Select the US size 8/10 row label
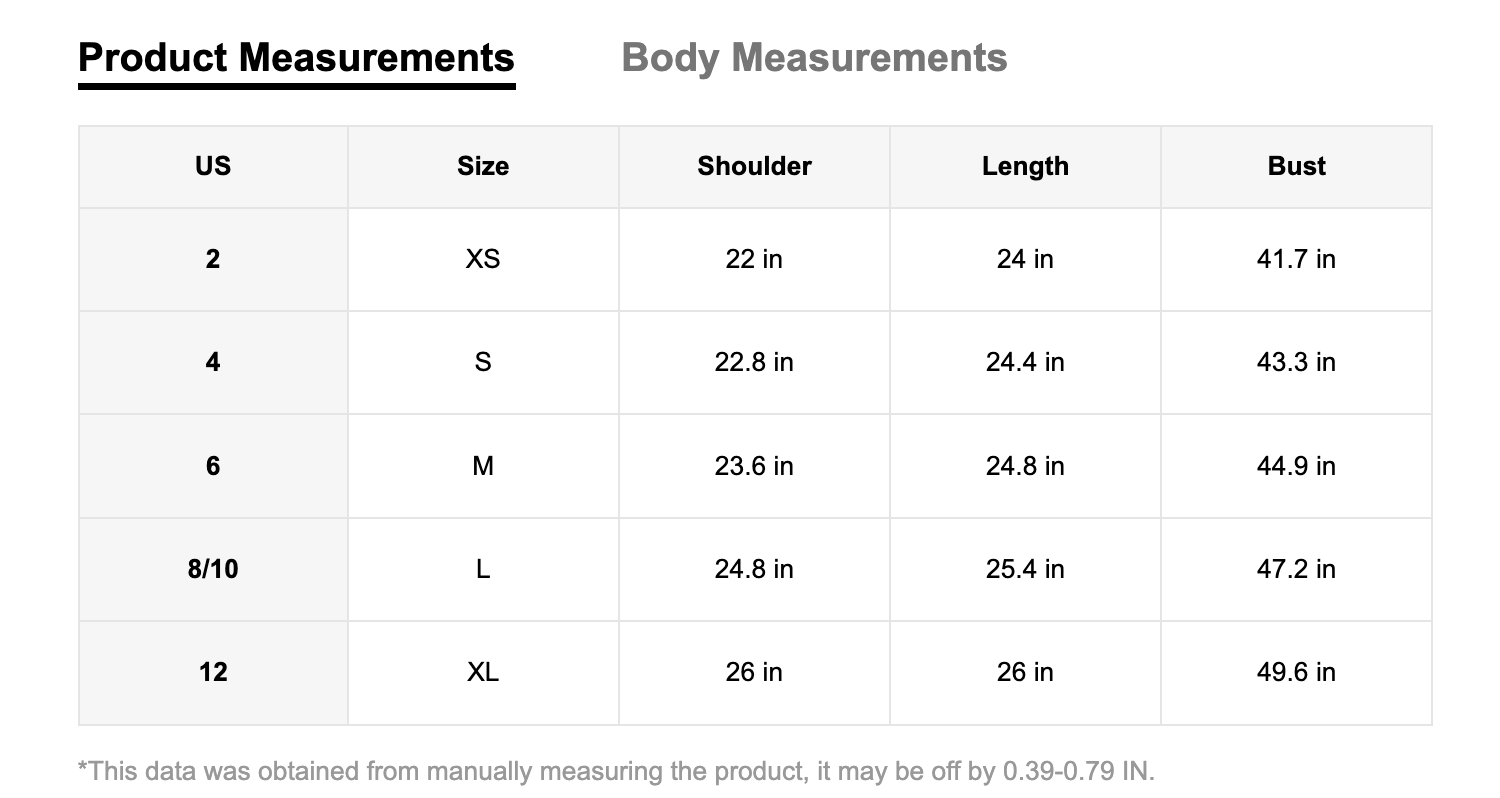The height and width of the screenshot is (798, 1500). click(x=213, y=569)
